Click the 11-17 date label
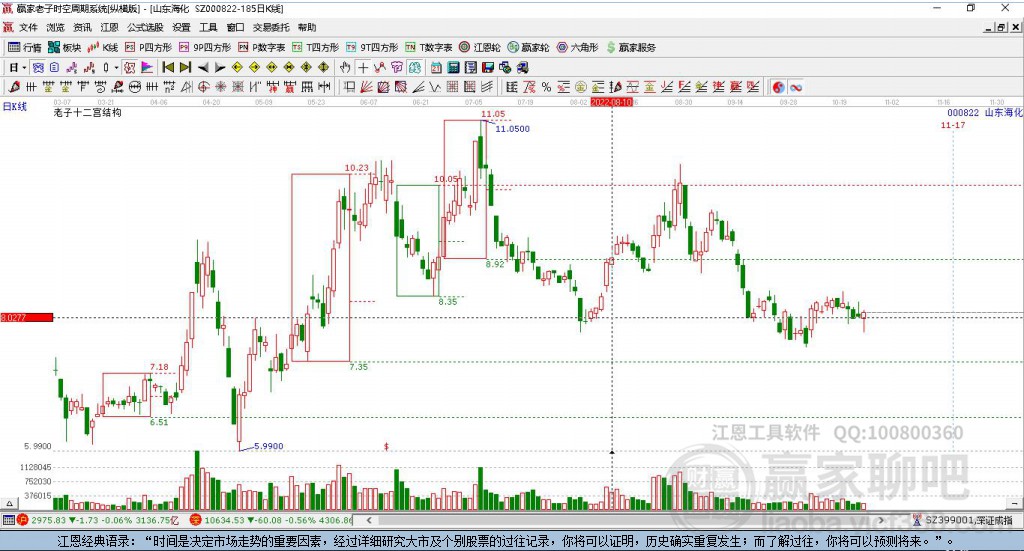The width and height of the screenshot is (1024, 551). (x=953, y=125)
